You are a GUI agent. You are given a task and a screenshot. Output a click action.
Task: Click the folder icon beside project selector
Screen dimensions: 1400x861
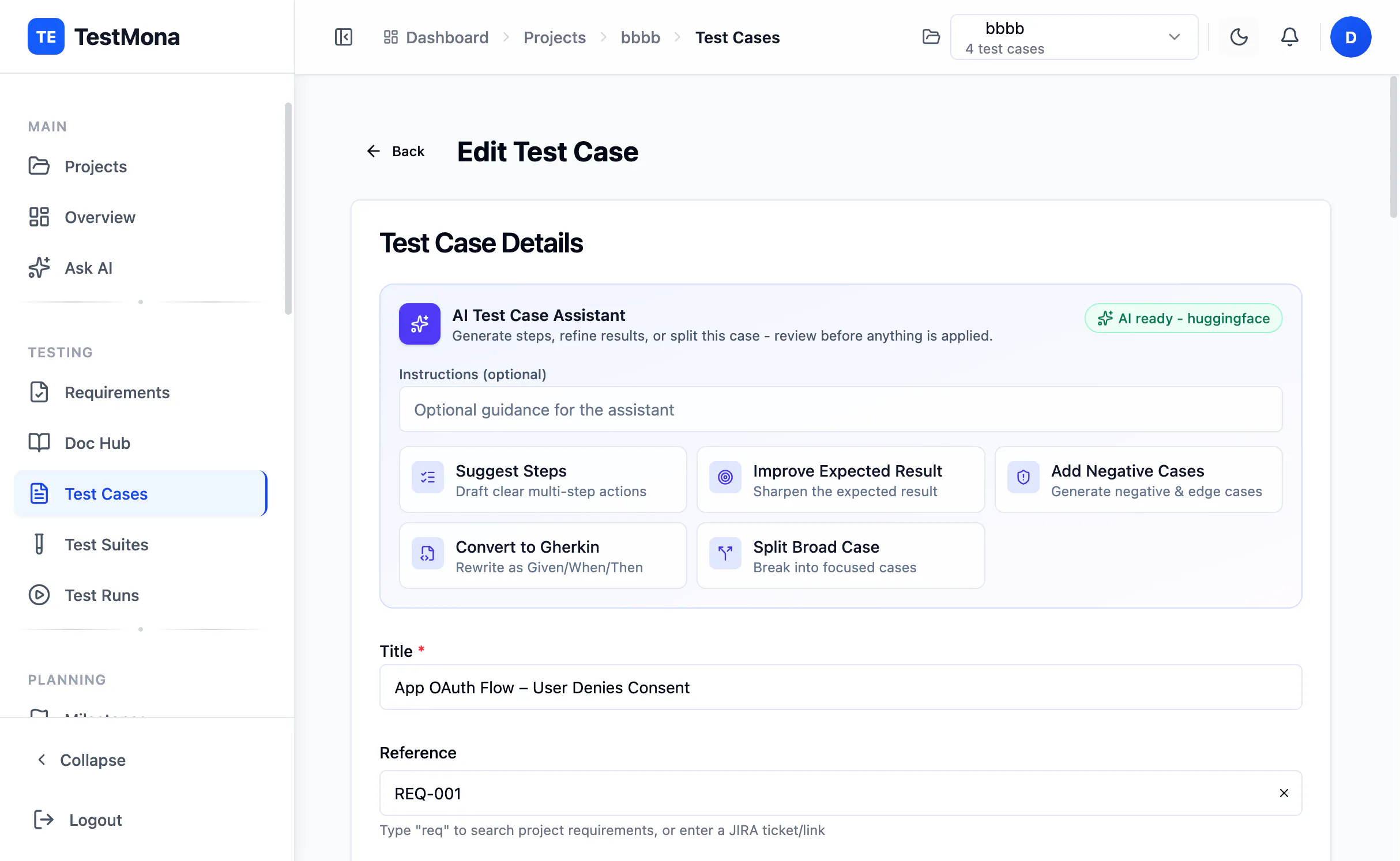tap(931, 37)
